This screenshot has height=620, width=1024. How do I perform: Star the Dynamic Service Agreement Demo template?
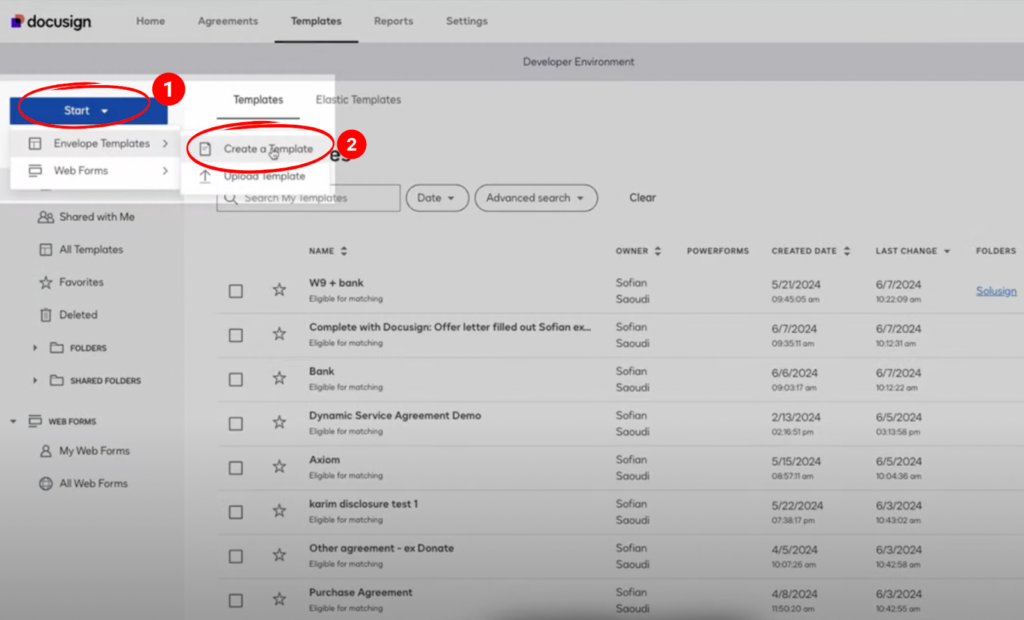[280, 422]
